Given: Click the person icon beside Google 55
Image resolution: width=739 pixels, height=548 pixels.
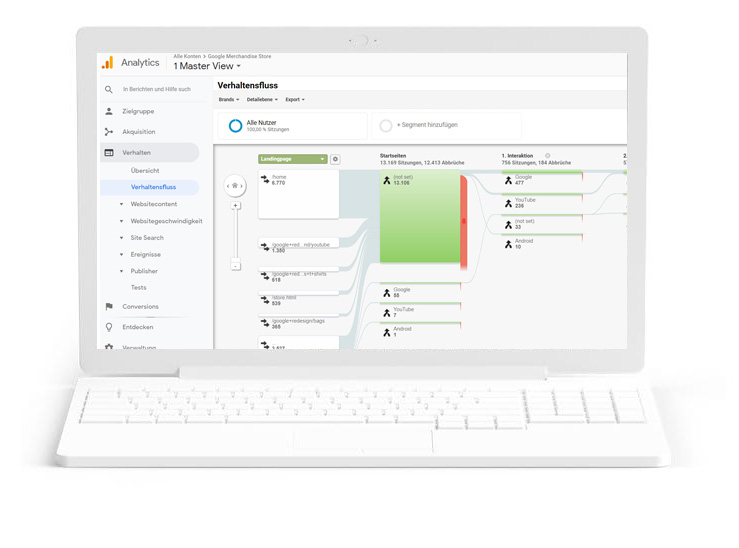Looking at the screenshot, I should (x=386, y=293).
